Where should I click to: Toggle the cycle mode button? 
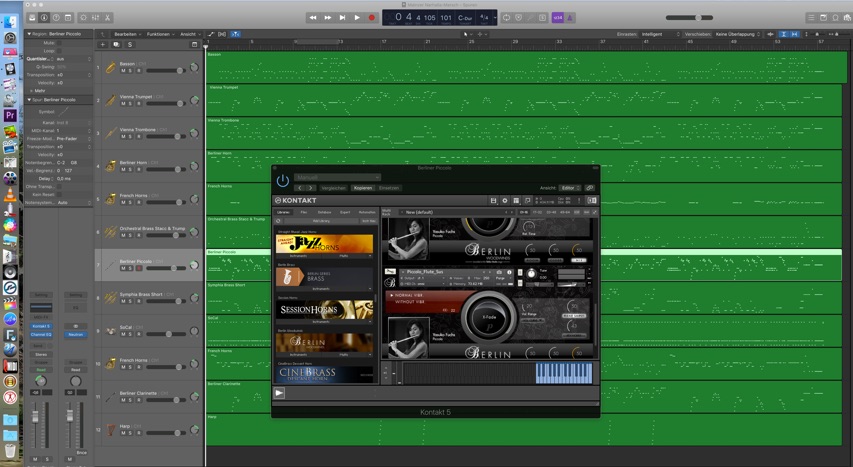click(x=506, y=17)
